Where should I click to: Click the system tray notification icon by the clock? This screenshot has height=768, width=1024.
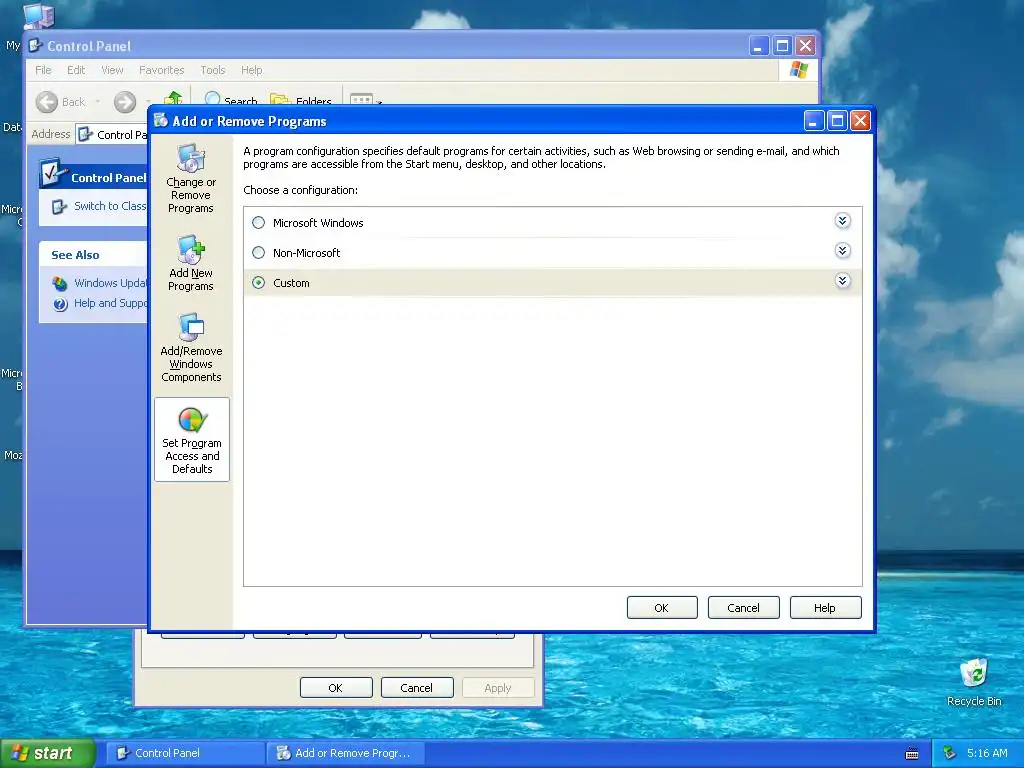click(x=950, y=753)
